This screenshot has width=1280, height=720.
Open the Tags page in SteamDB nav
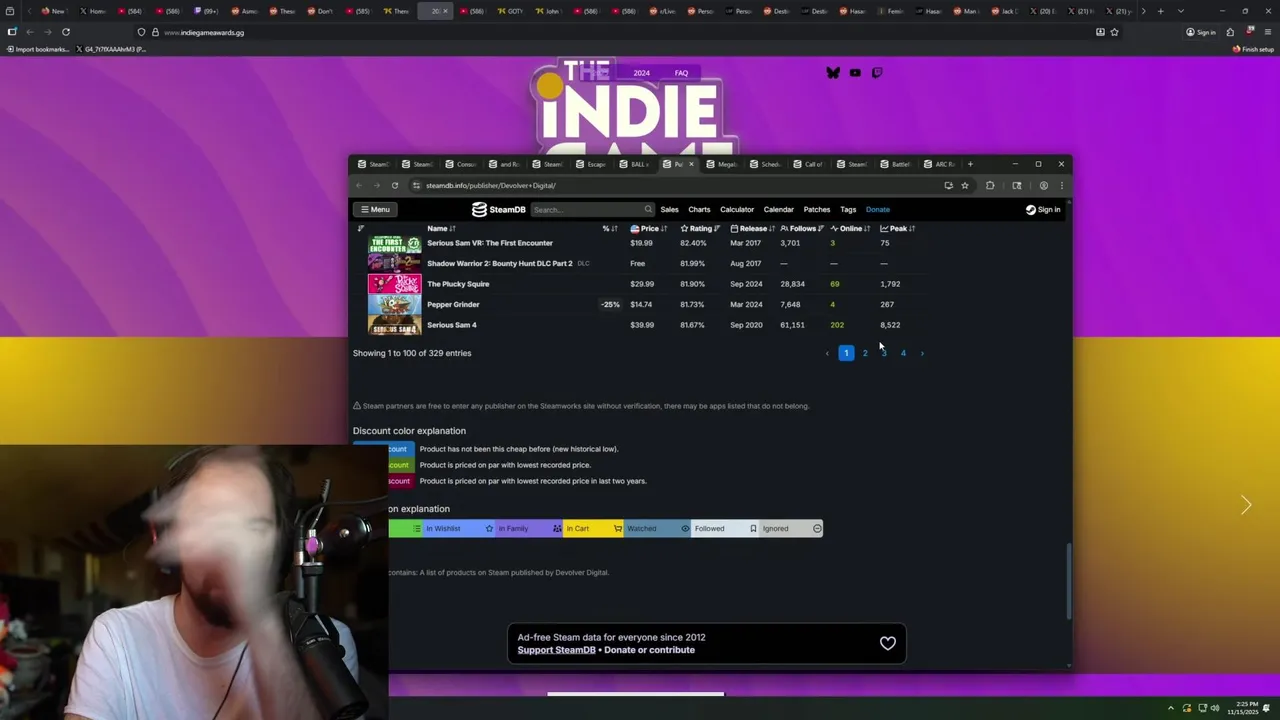click(x=848, y=209)
